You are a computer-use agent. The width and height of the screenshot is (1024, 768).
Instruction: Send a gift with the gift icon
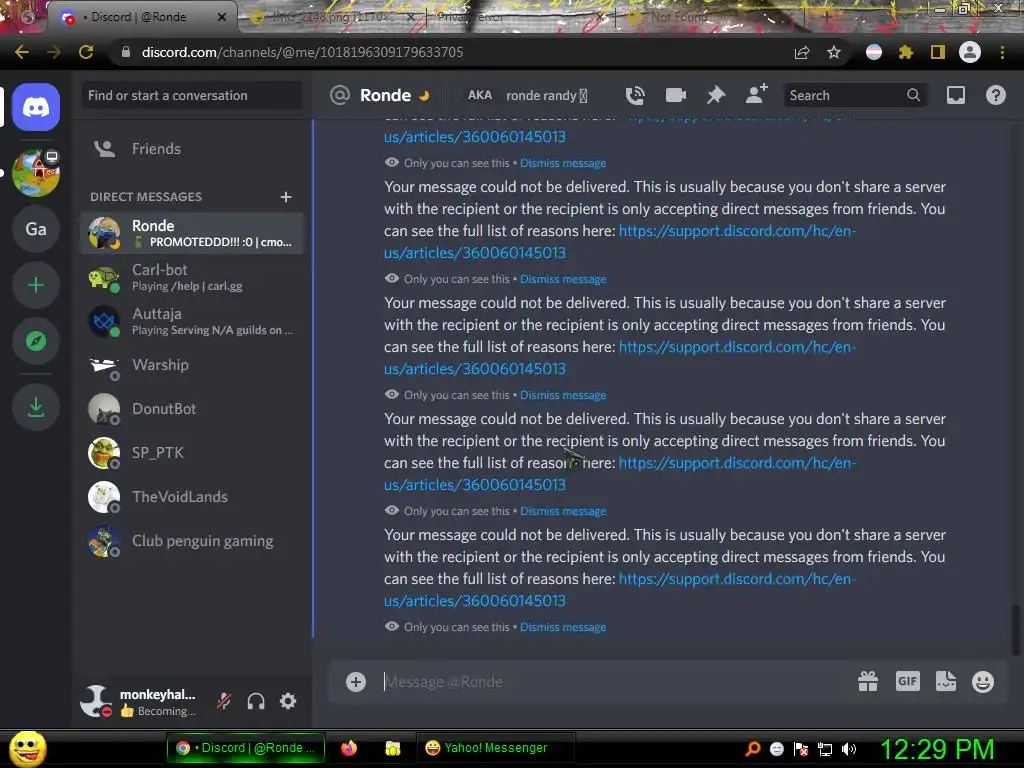coord(868,682)
